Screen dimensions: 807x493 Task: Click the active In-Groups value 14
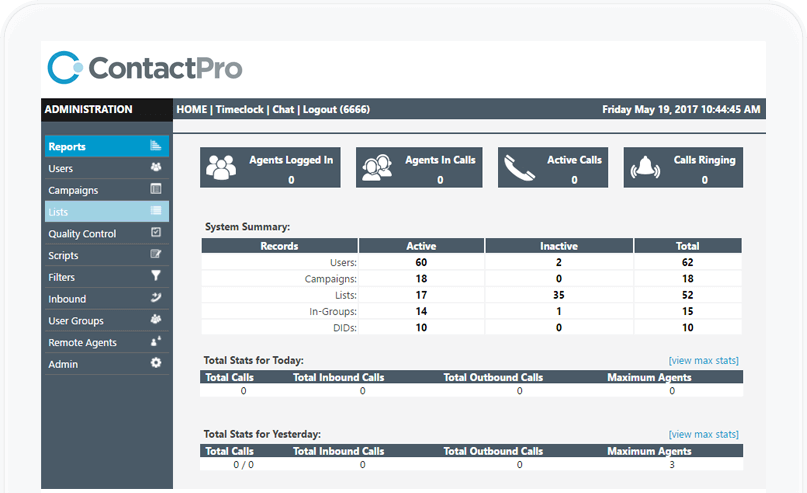(x=421, y=311)
